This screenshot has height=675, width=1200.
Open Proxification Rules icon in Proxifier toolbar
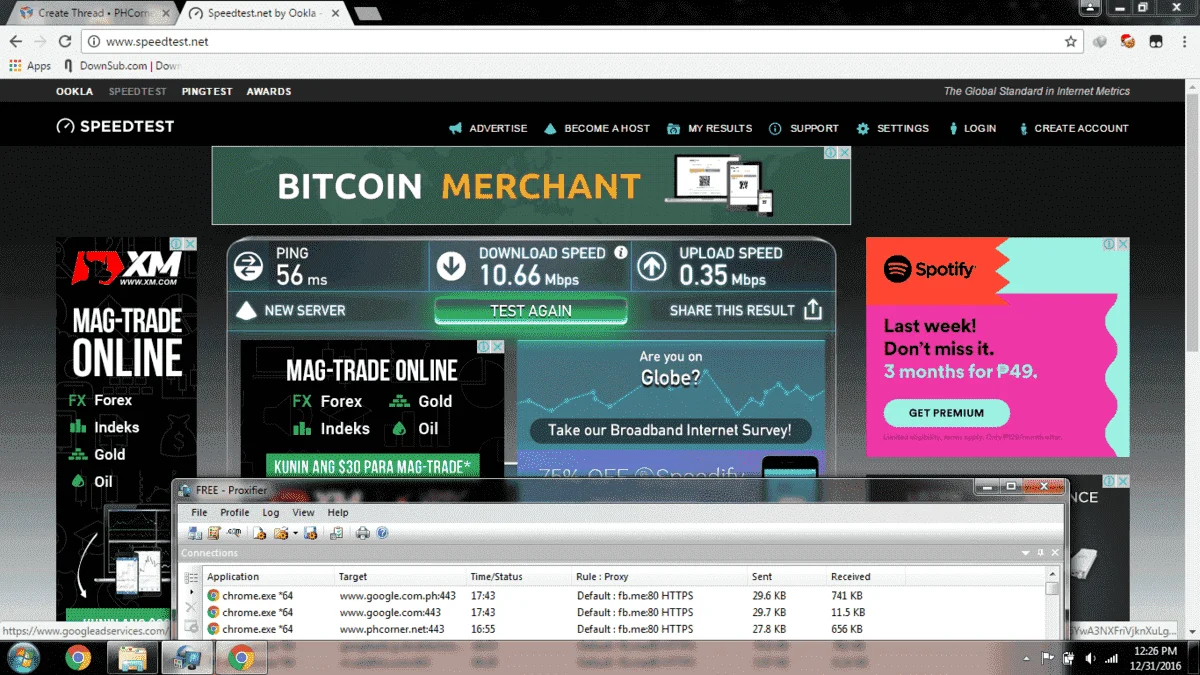click(x=214, y=533)
